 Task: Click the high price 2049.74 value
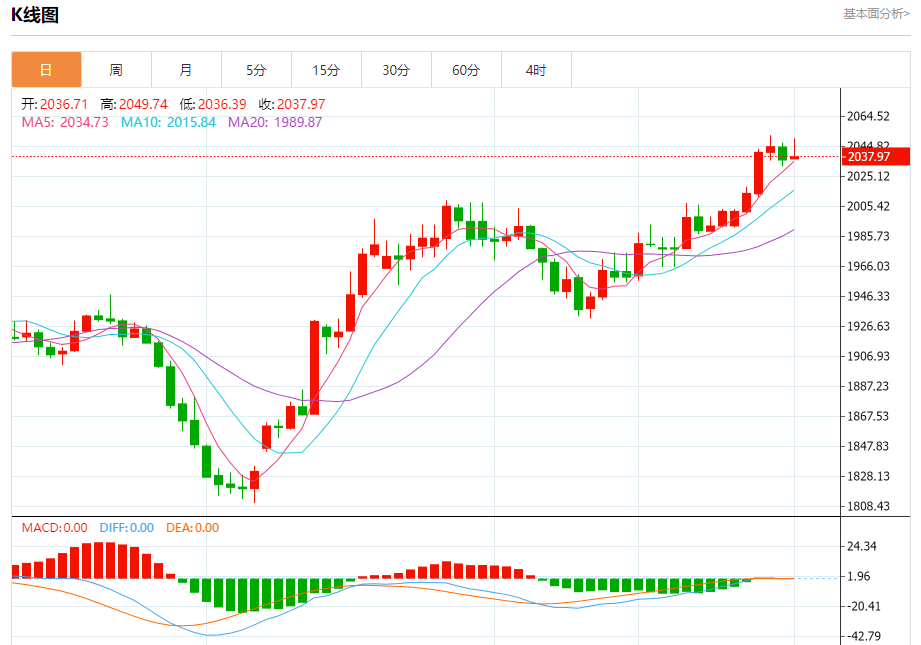coord(143,104)
